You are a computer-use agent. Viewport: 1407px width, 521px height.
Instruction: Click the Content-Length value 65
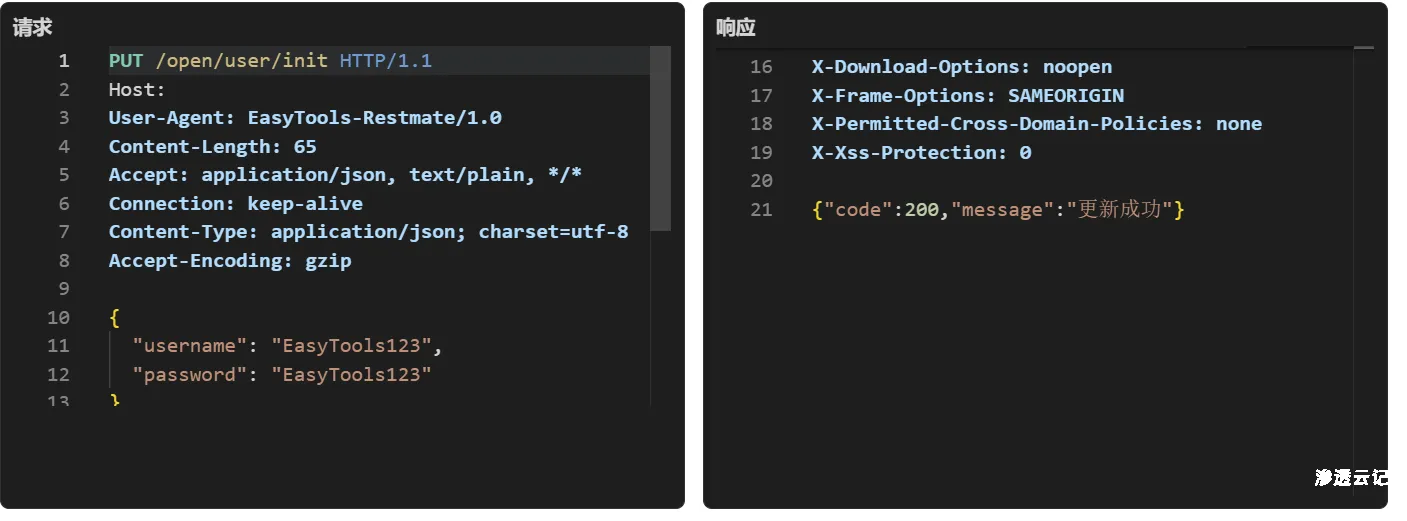click(x=305, y=147)
